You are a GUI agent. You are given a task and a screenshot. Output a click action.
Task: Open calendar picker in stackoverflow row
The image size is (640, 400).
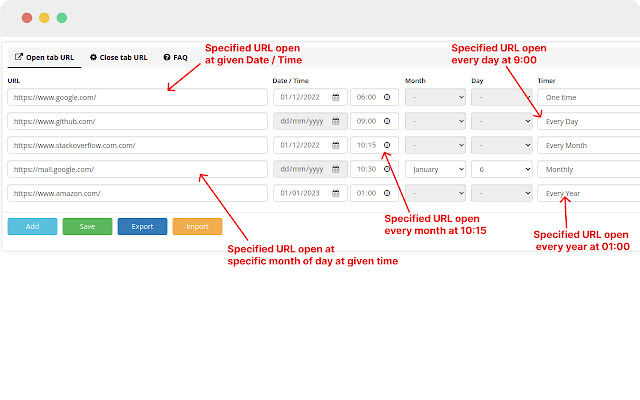coord(336,145)
